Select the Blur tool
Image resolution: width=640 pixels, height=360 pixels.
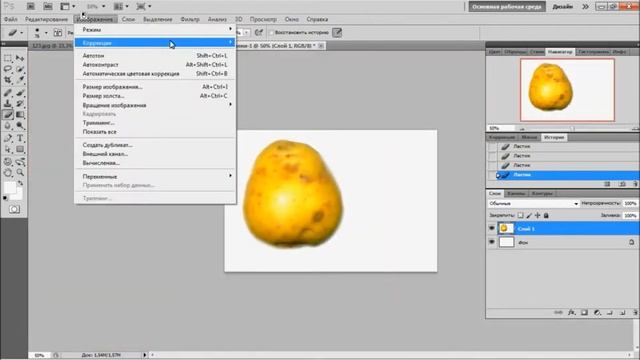coord(8,126)
